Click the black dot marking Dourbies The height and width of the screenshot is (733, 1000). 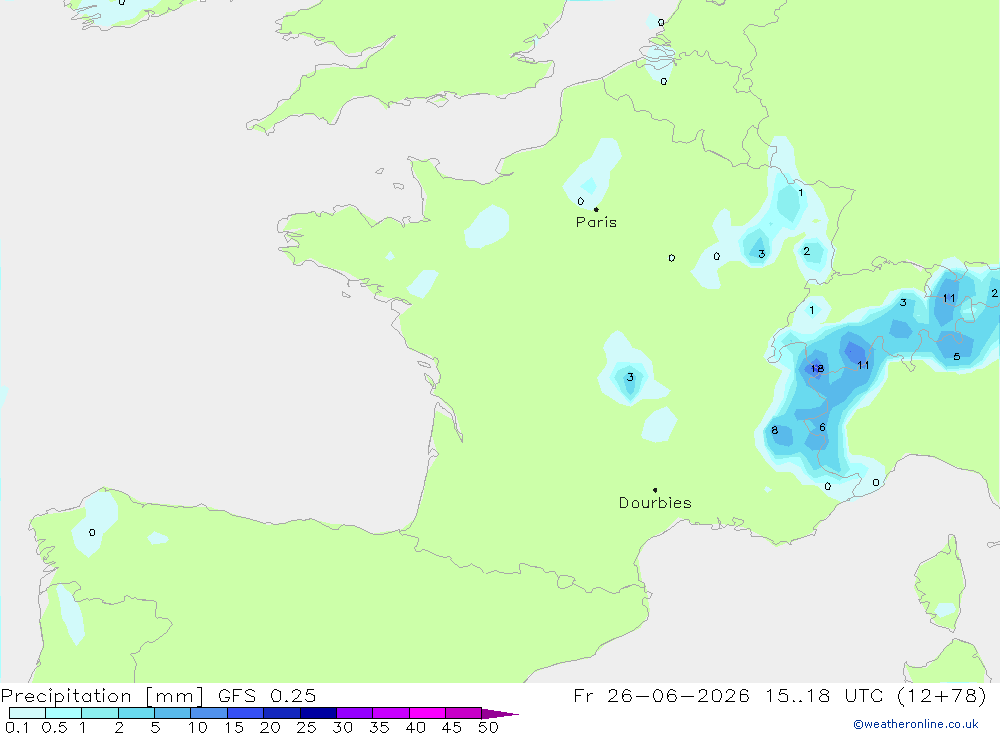pos(655,490)
